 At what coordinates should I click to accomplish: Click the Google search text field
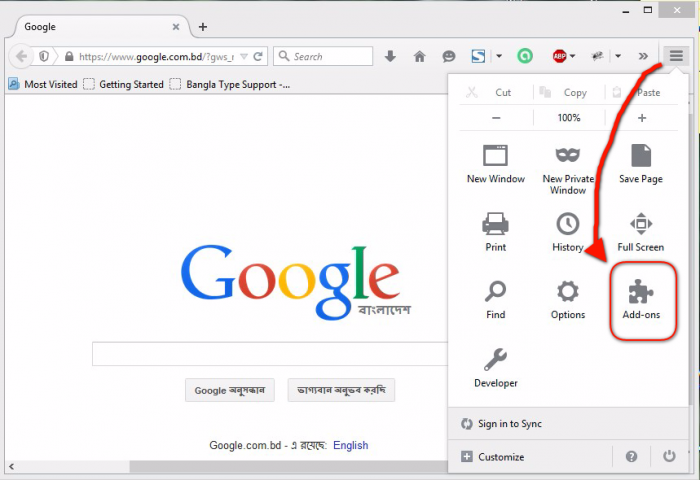click(x=270, y=354)
